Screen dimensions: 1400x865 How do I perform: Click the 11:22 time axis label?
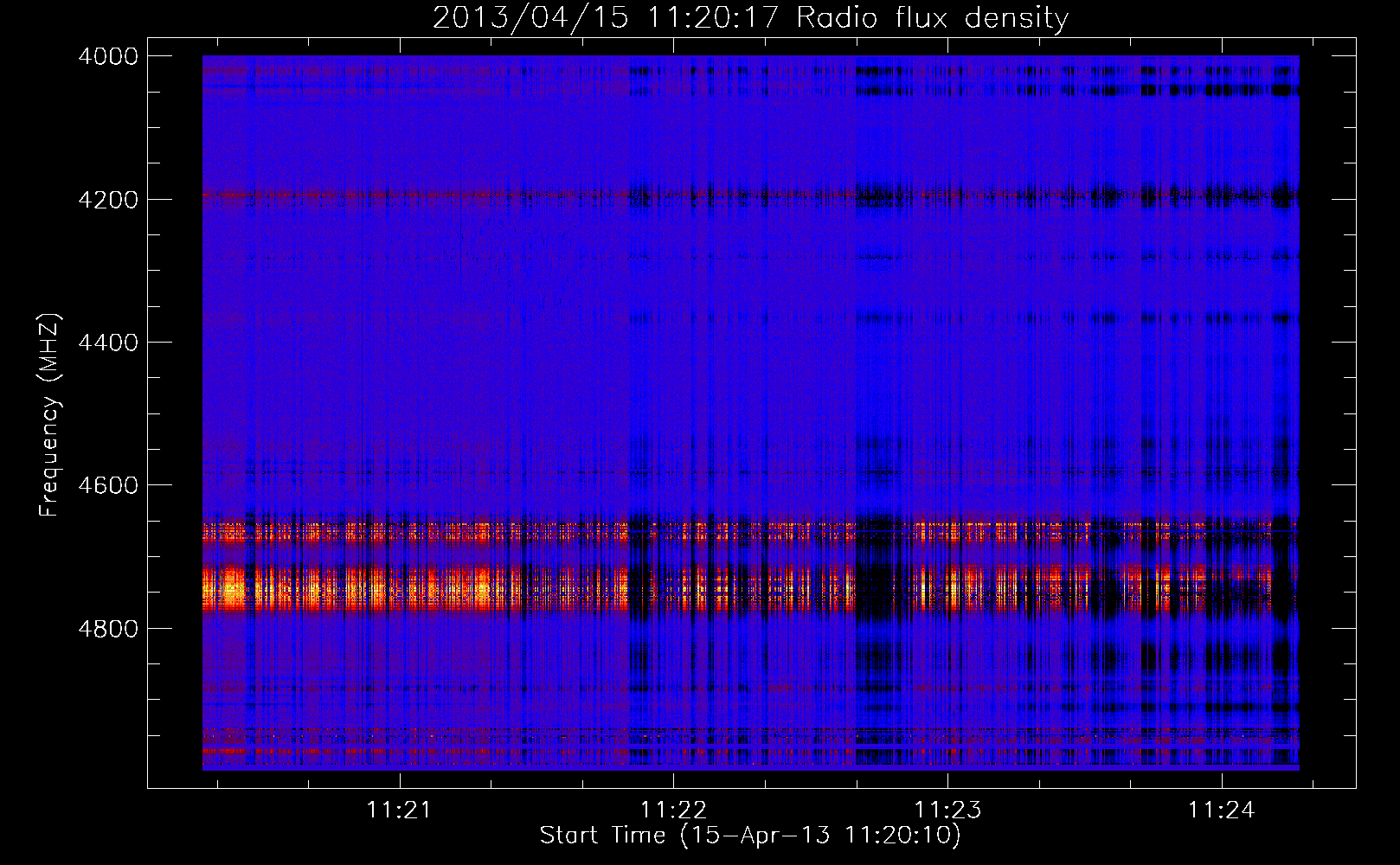coord(673,811)
